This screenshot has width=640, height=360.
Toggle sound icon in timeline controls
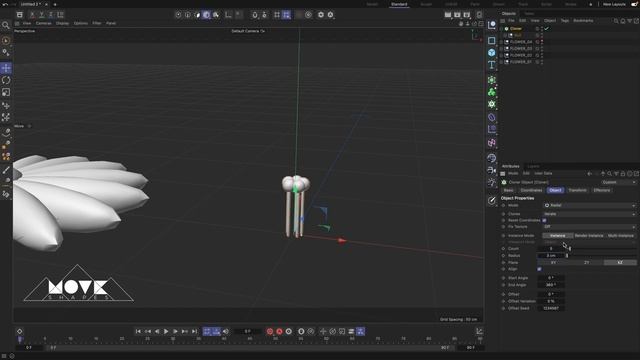tap(226, 331)
